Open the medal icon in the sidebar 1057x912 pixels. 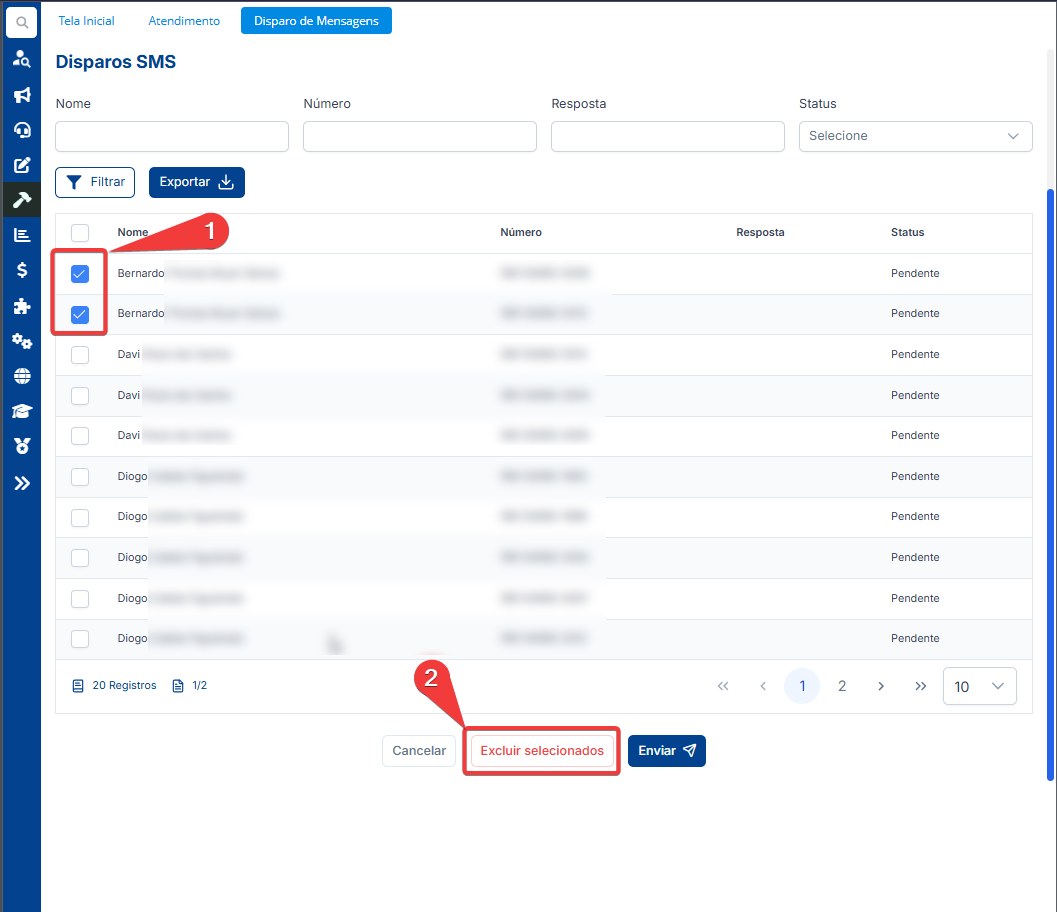tap(22, 446)
